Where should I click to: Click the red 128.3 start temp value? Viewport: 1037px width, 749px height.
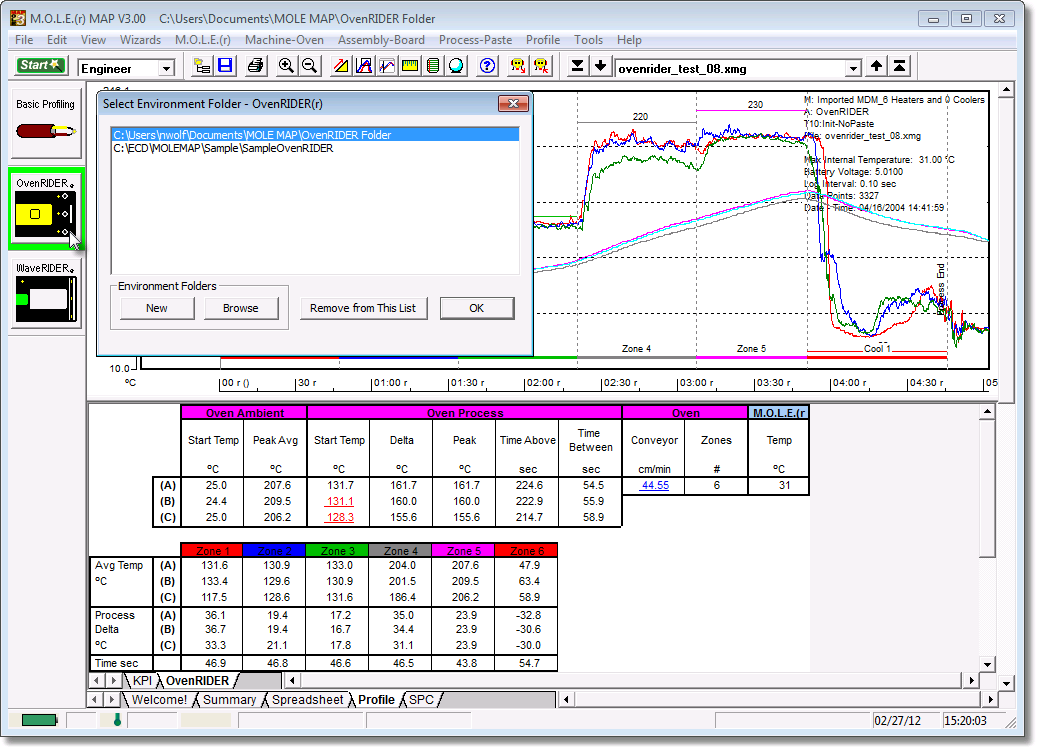click(x=339, y=517)
